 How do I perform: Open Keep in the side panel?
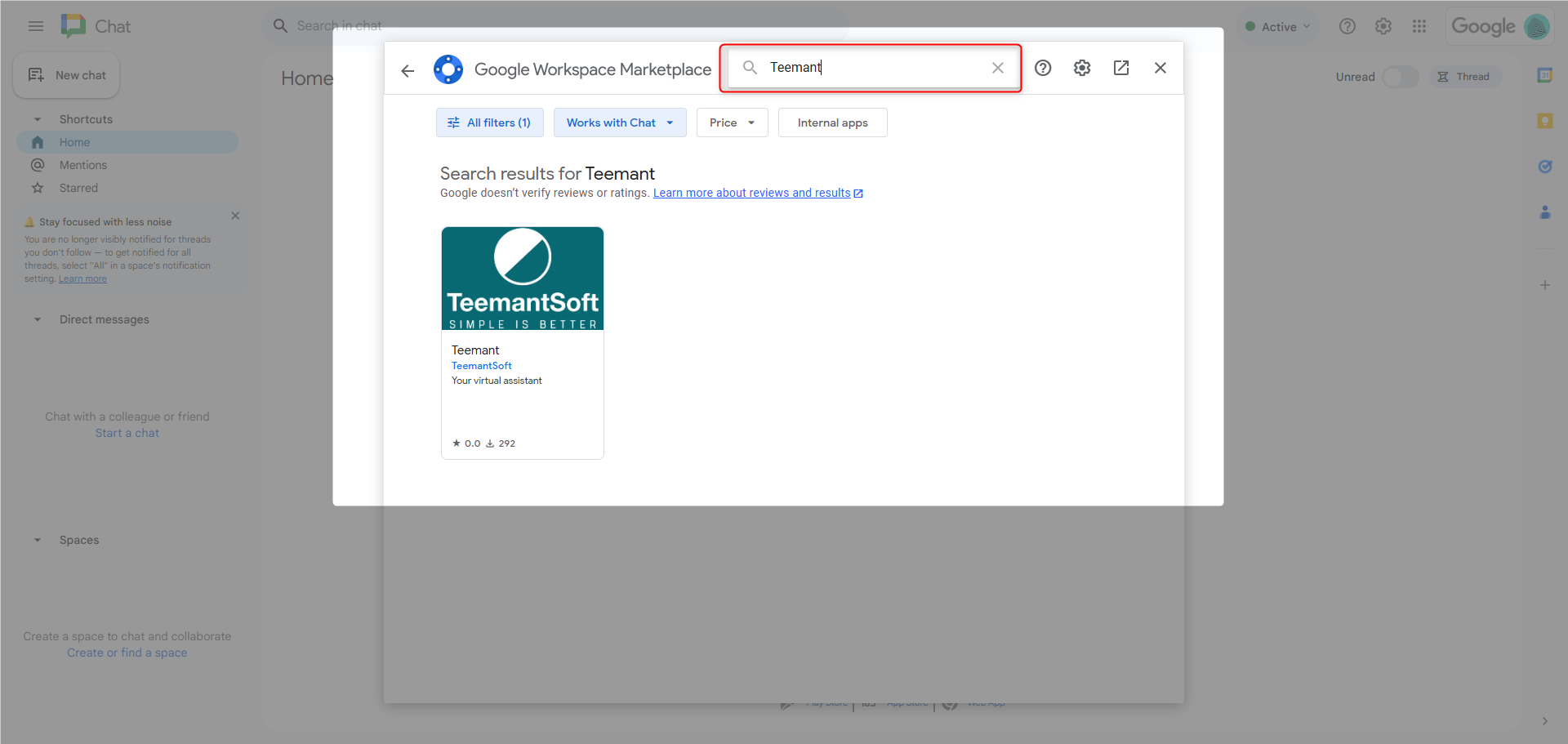(x=1545, y=121)
